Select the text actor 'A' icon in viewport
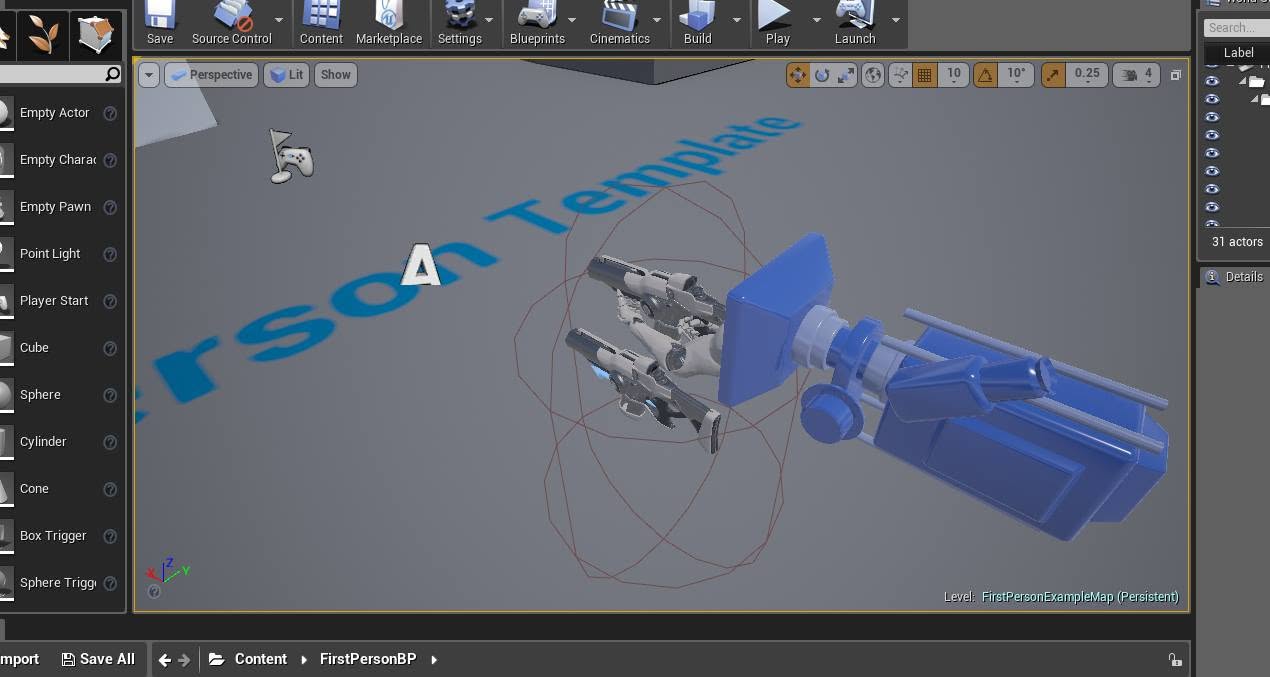The width and height of the screenshot is (1270, 677). point(421,265)
